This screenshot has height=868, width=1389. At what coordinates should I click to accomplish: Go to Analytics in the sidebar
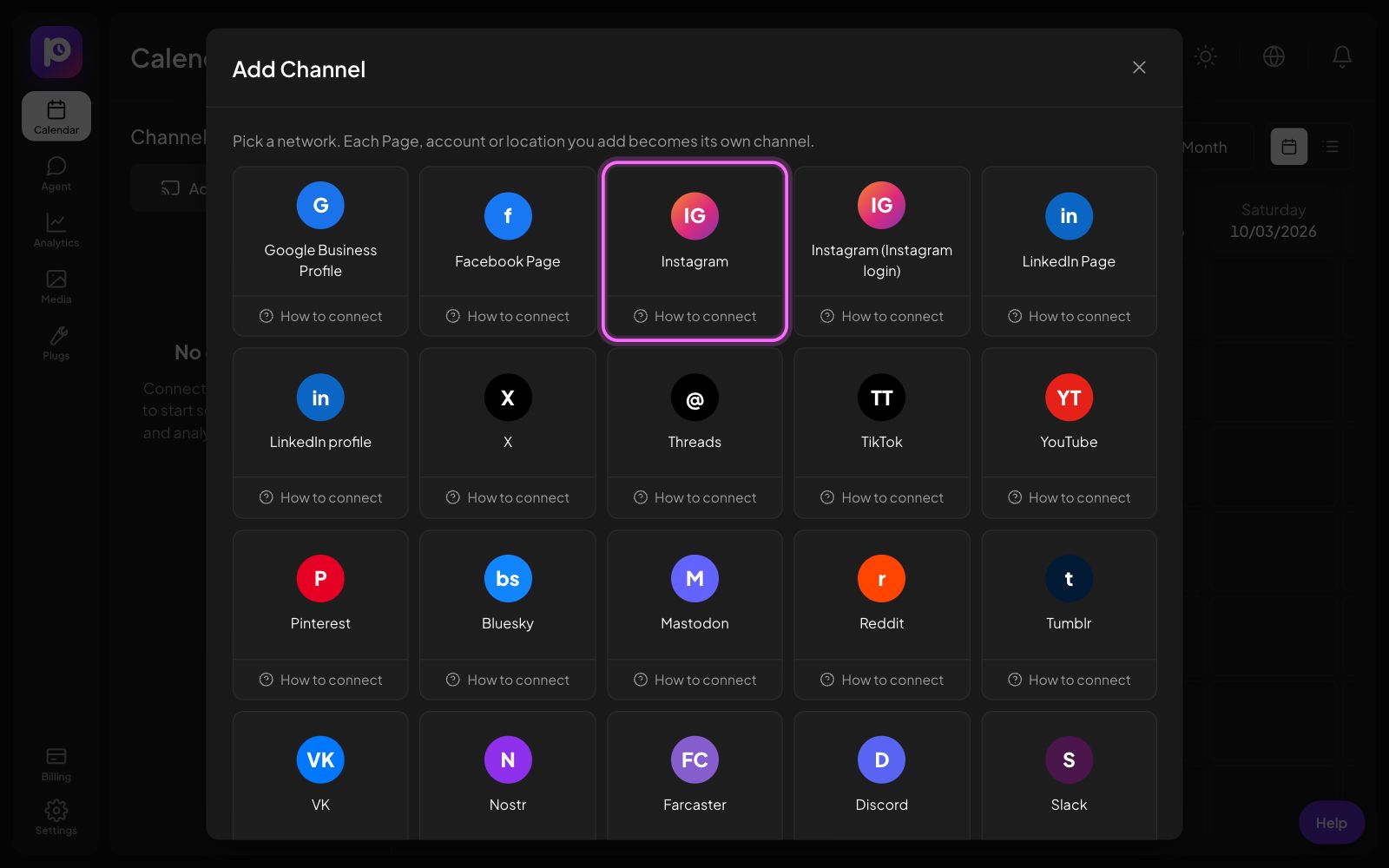(x=56, y=230)
